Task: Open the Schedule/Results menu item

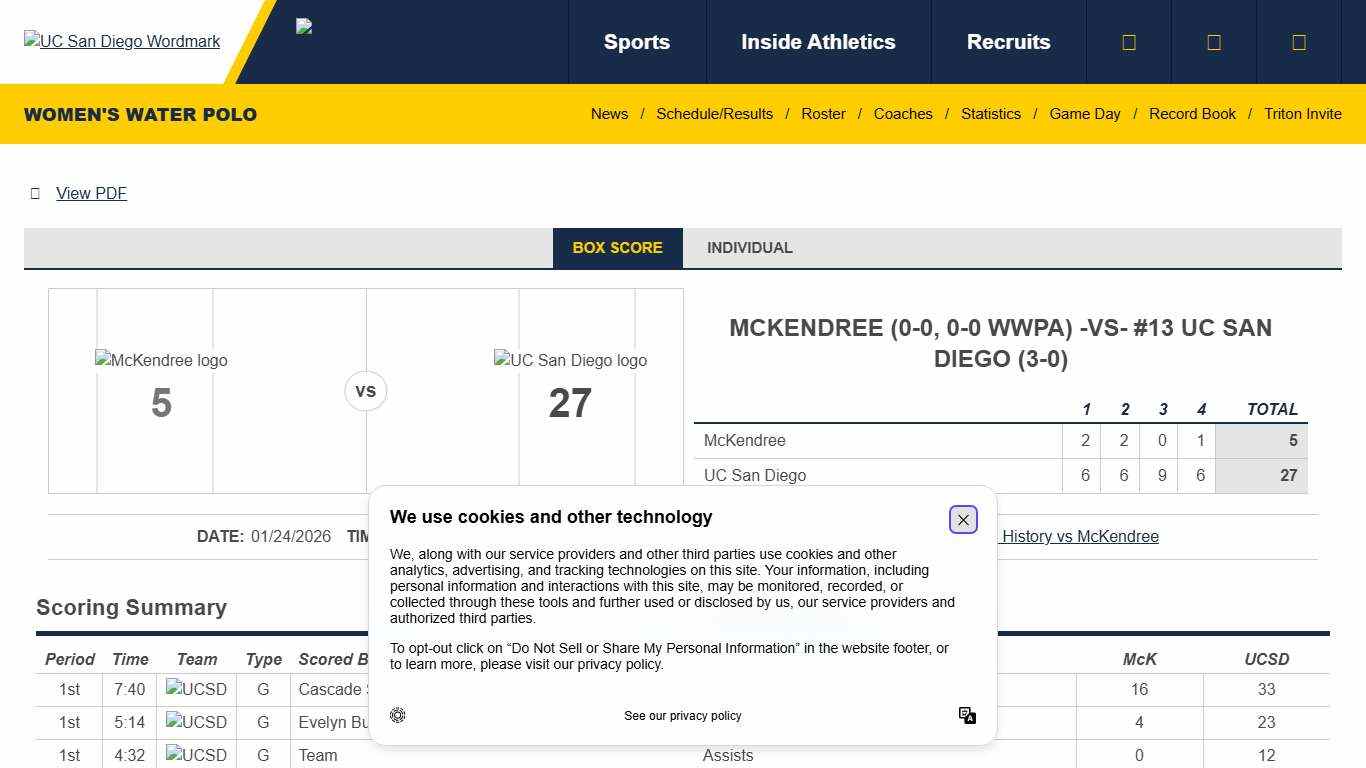Action: pyautogui.click(x=714, y=114)
